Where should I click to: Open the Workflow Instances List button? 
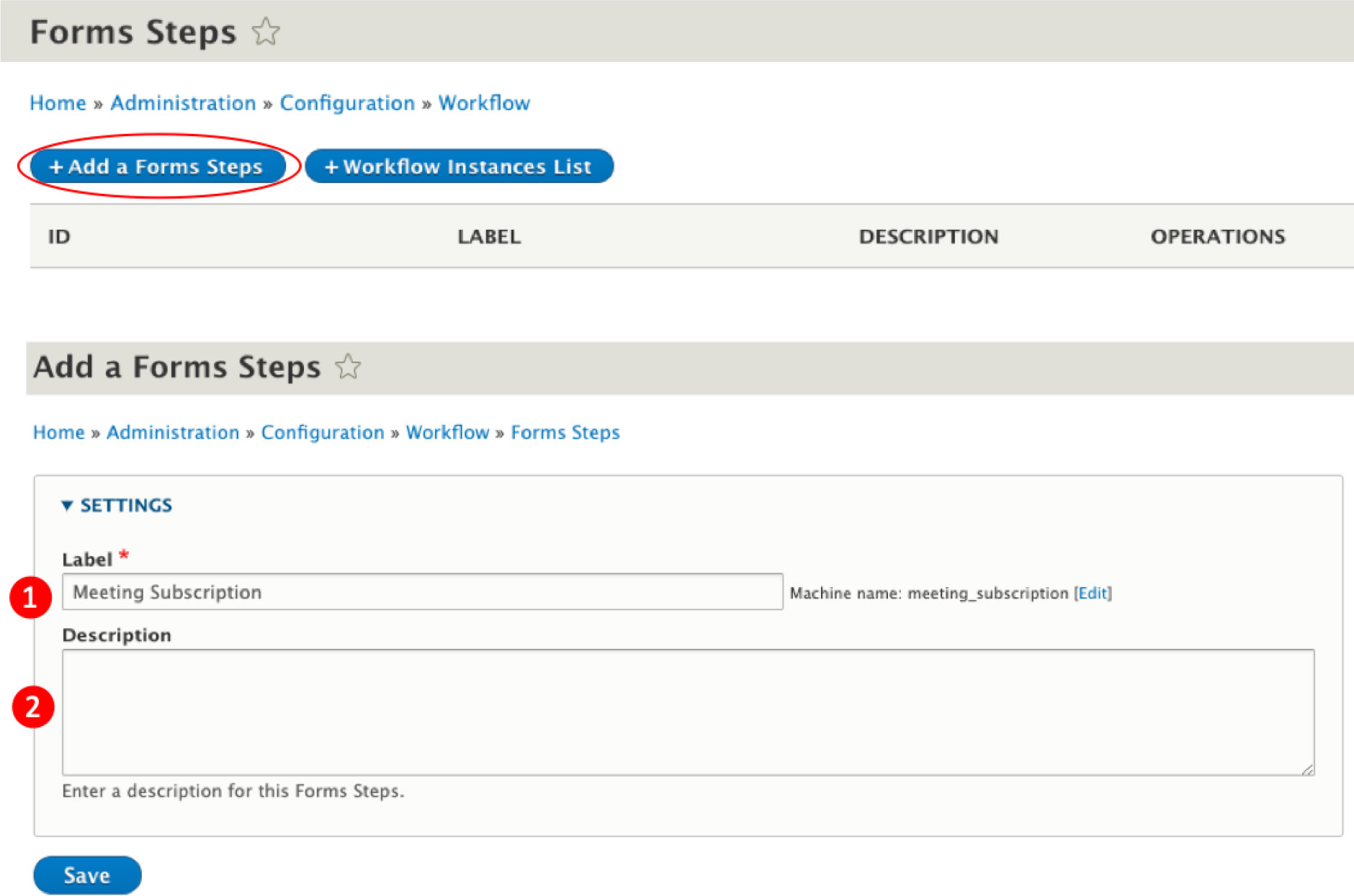pos(459,166)
